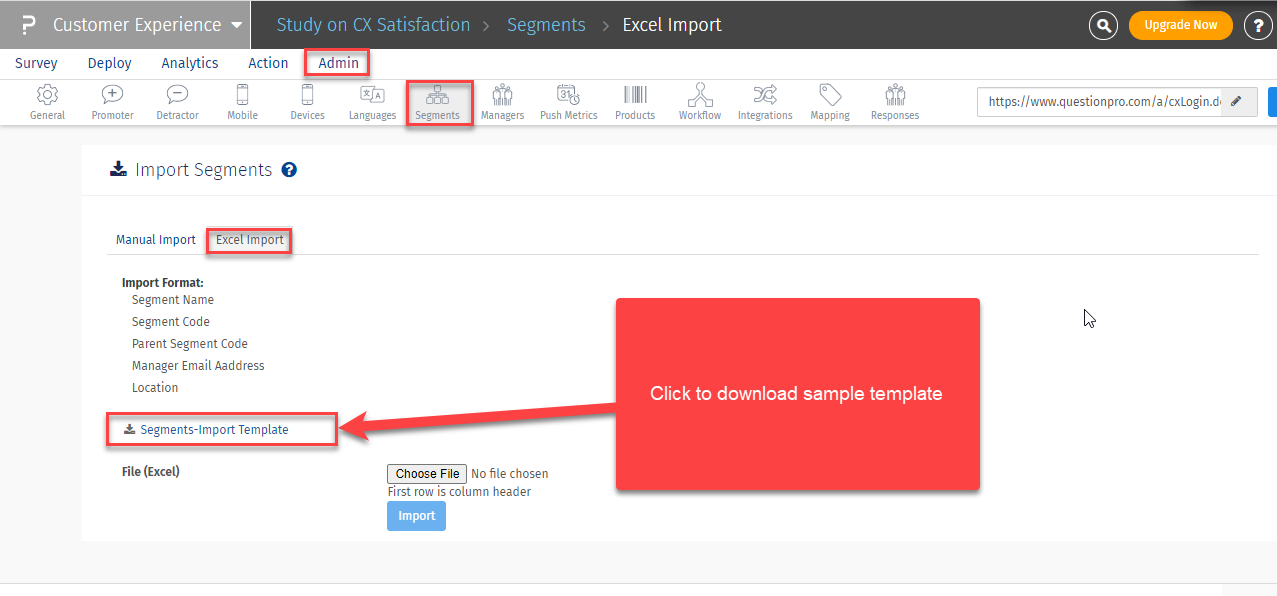Open the Admin menu
The height and width of the screenshot is (596, 1277).
click(338, 63)
